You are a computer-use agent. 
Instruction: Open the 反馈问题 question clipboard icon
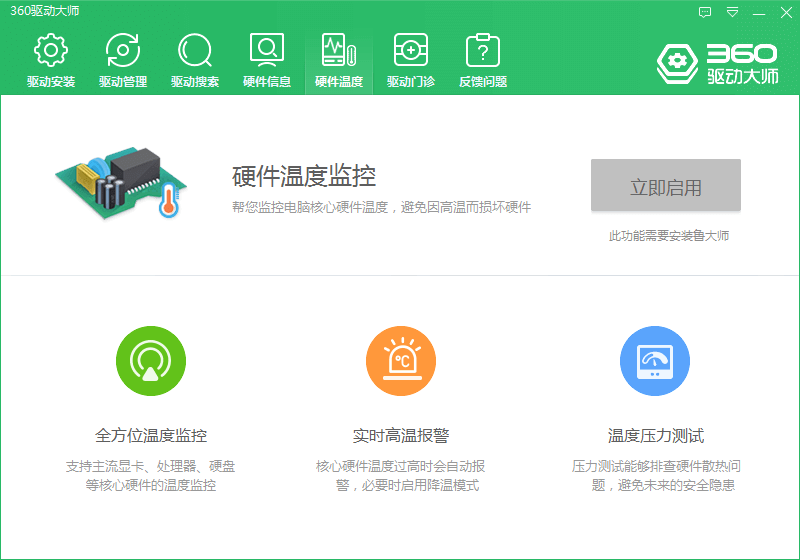pyautogui.click(x=483, y=60)
